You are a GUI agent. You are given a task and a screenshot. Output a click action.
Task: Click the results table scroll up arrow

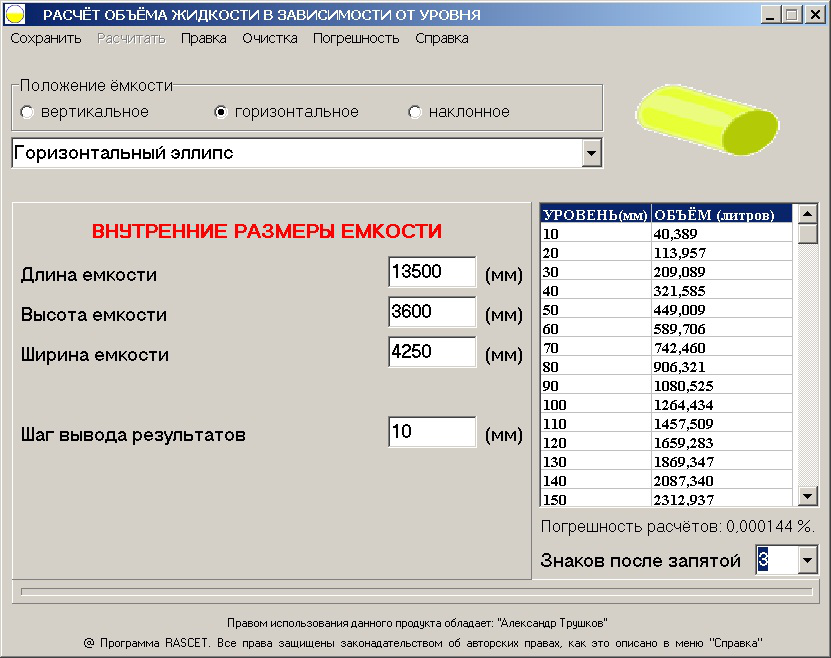[x=808, y=213]
